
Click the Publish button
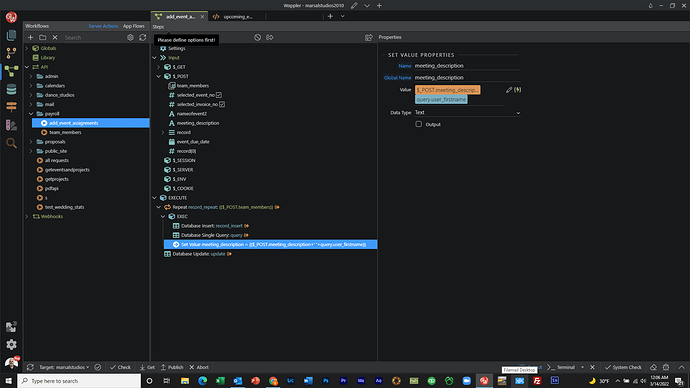coord(172,367)
